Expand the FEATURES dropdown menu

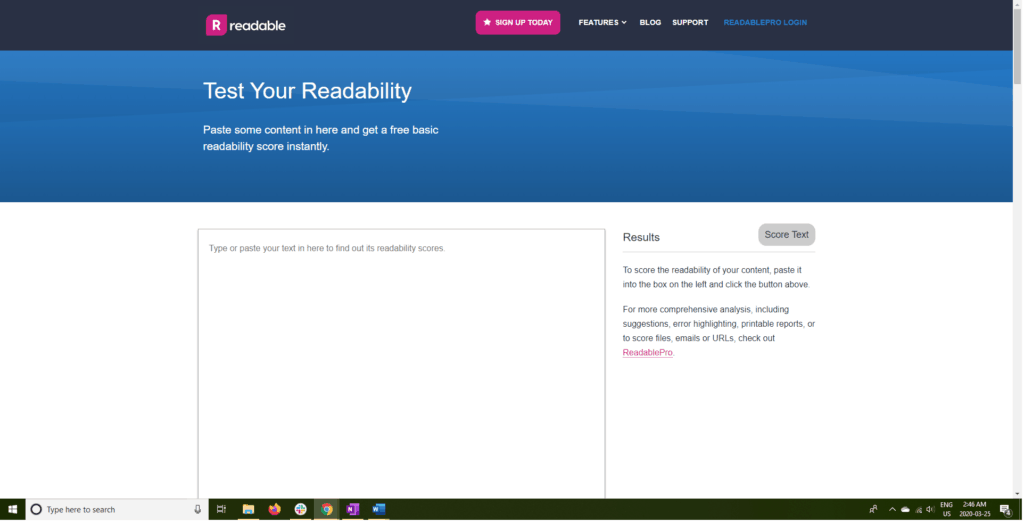click(x=602, y=23)
